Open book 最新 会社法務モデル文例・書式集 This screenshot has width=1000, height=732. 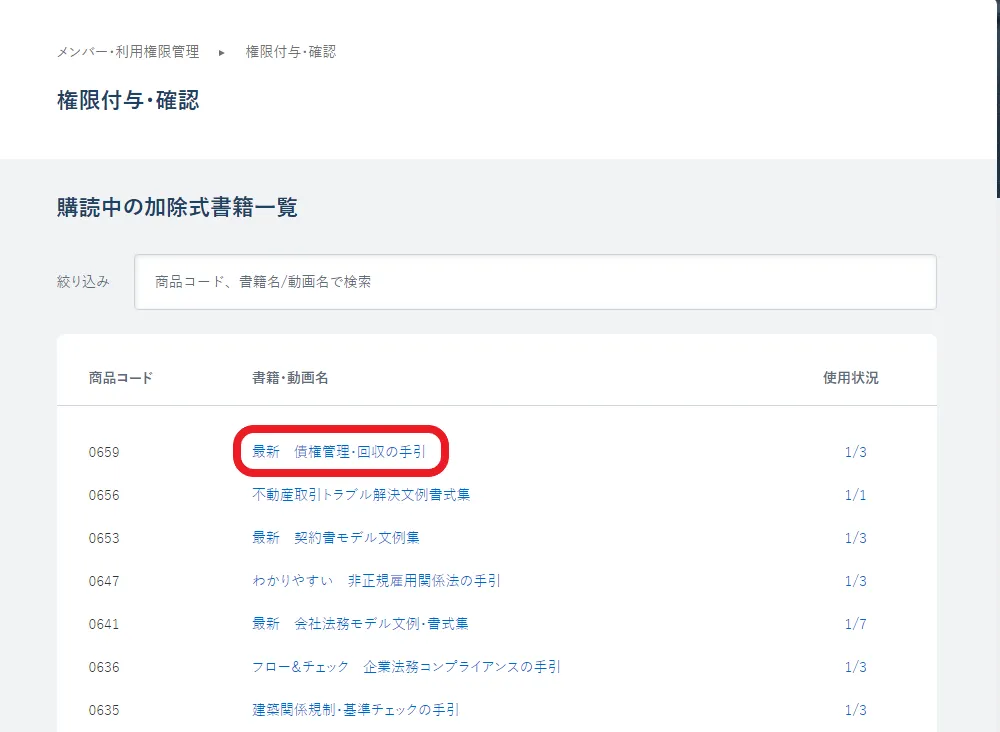pos(360,624)
